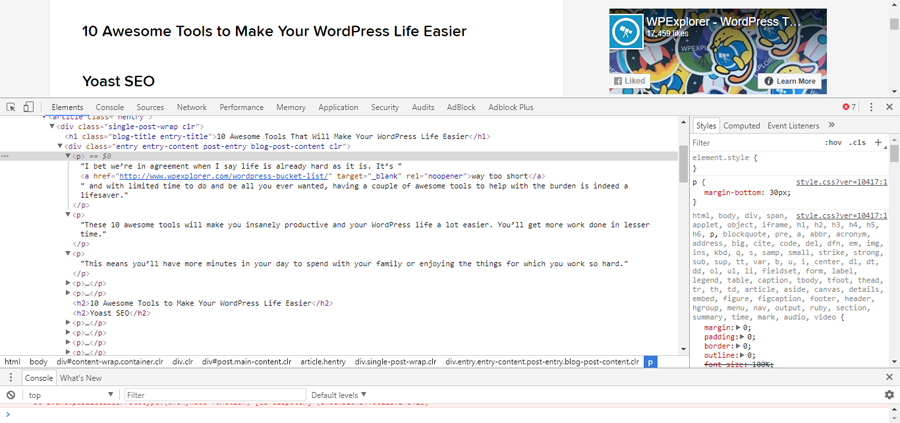
Task: Select the div.single-post-wrap.clr breadcrumb
Action: pyautogui.click(x=395, y=362)
